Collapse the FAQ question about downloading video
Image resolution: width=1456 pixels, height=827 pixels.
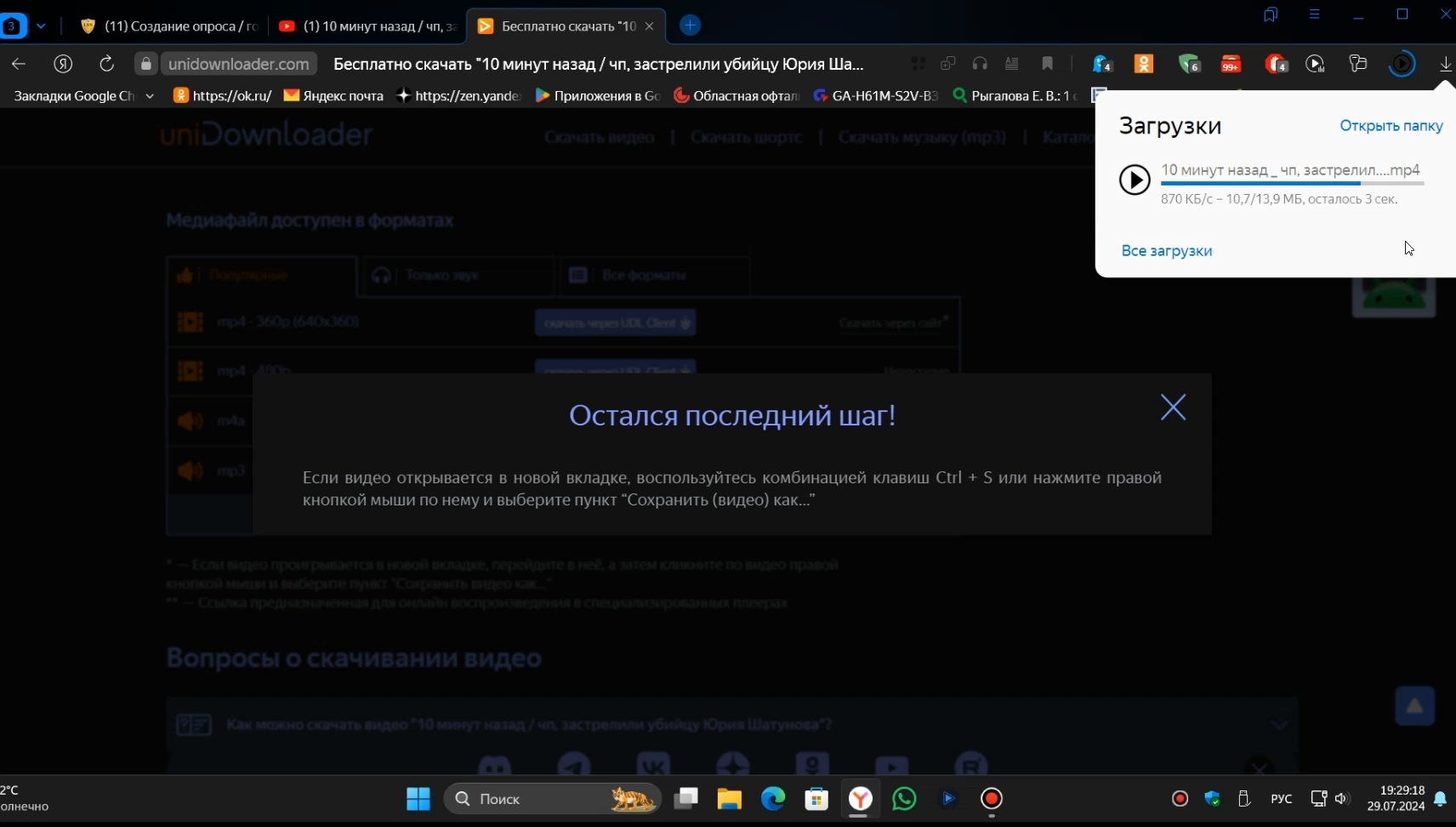1280,725
